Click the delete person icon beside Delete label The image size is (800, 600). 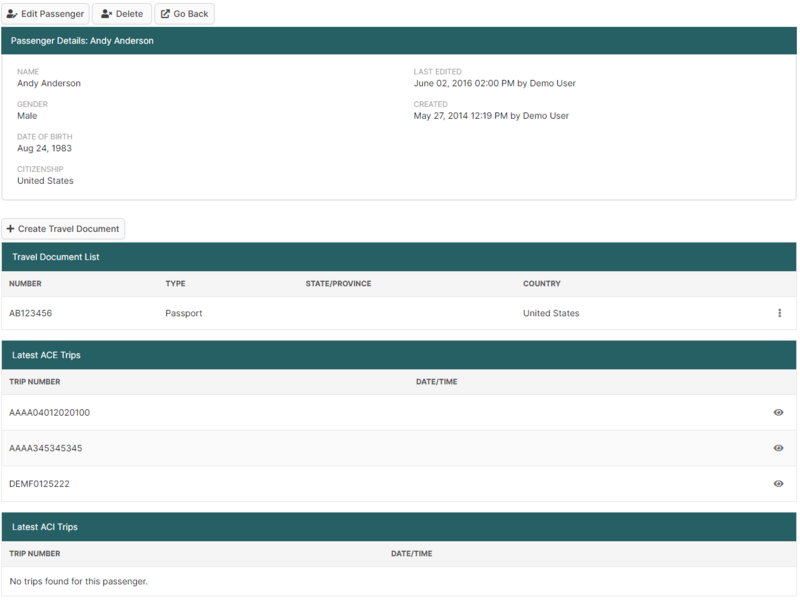click(x=105, y=15)
